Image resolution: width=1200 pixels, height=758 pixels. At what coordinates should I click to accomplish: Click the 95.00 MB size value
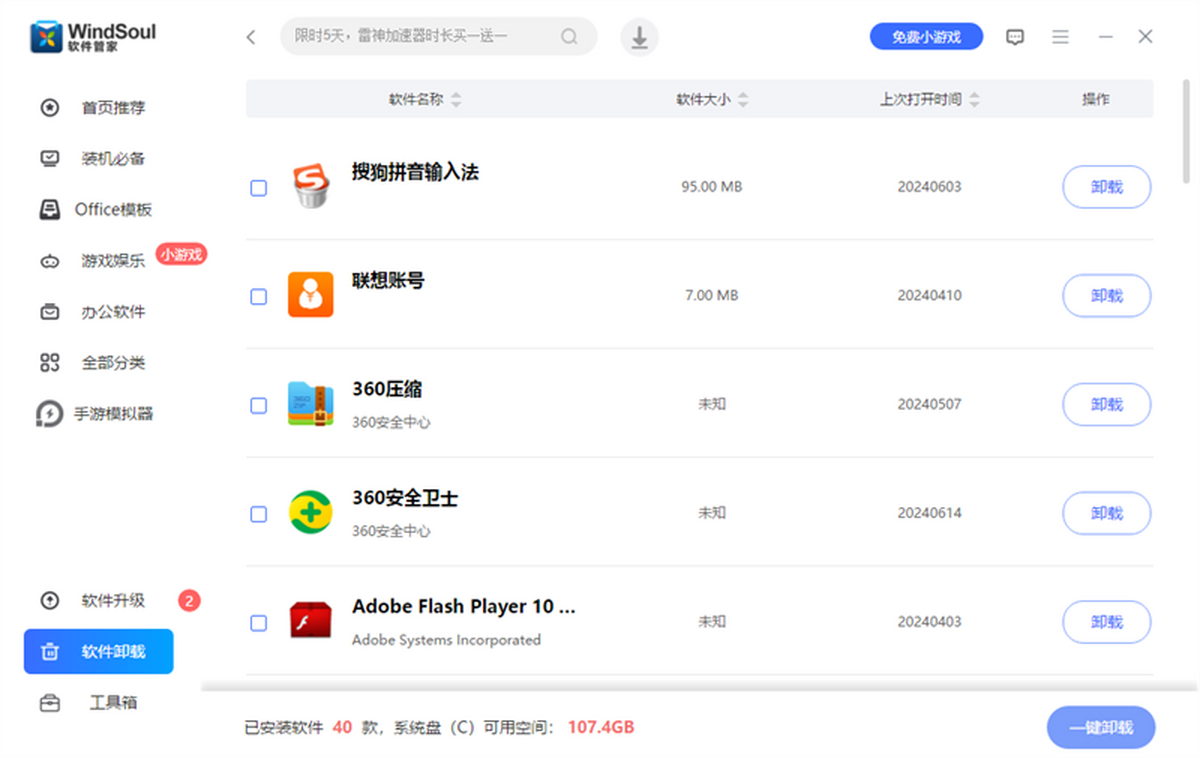tap(712, 187)
